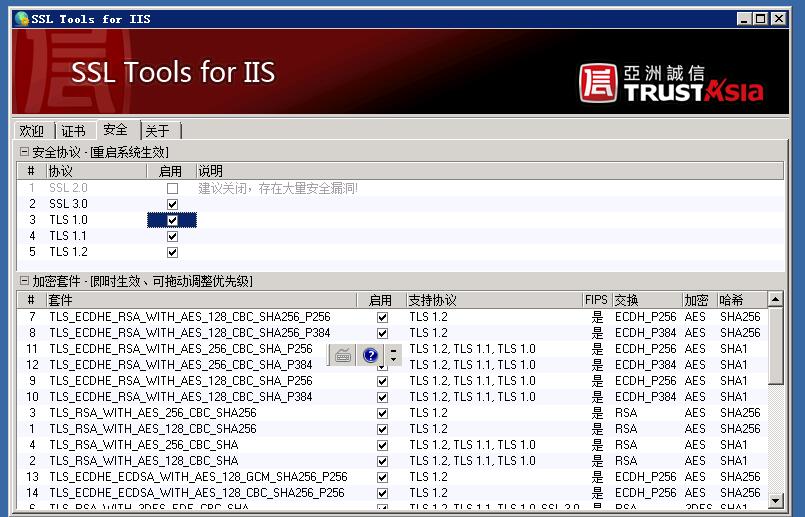Switch to the 证书 tab

click(x=73, y=131)
